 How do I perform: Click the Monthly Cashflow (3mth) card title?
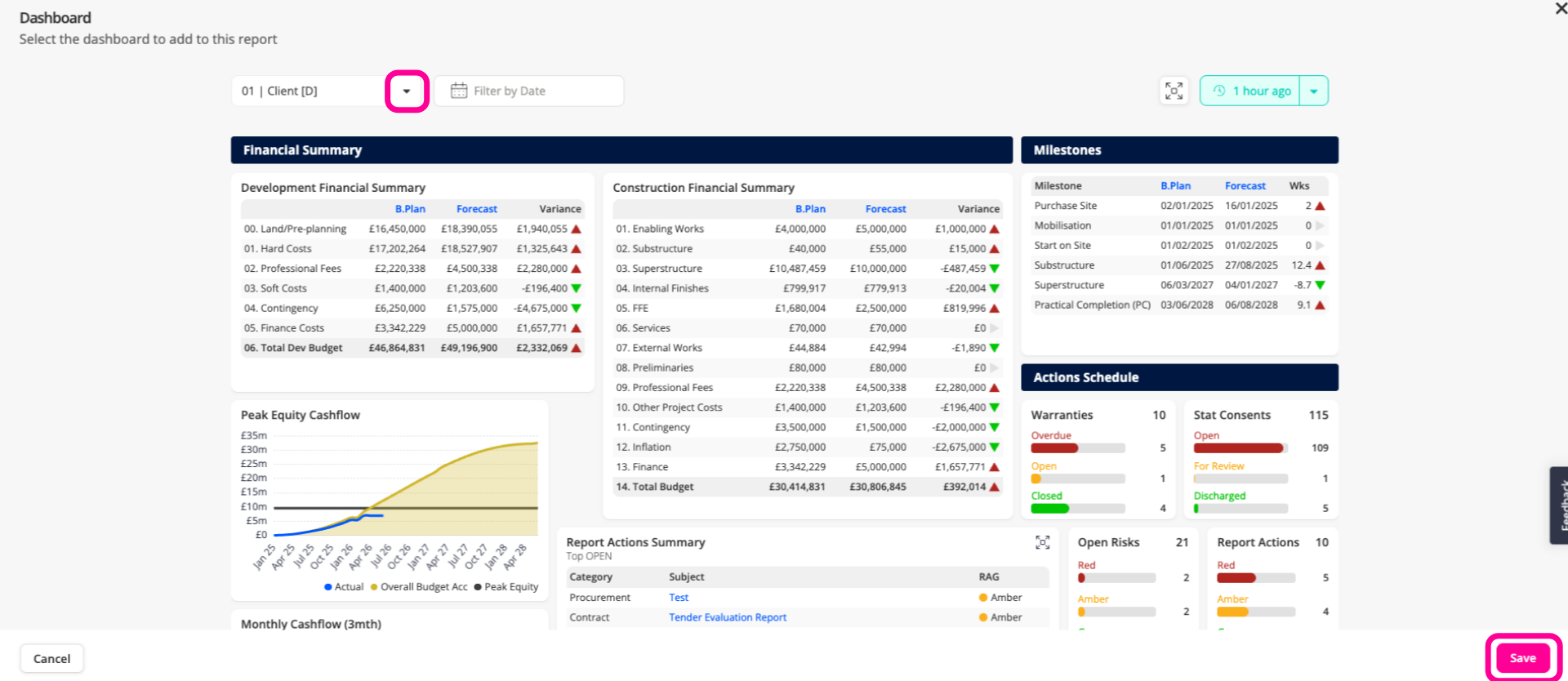coord(311,624)
